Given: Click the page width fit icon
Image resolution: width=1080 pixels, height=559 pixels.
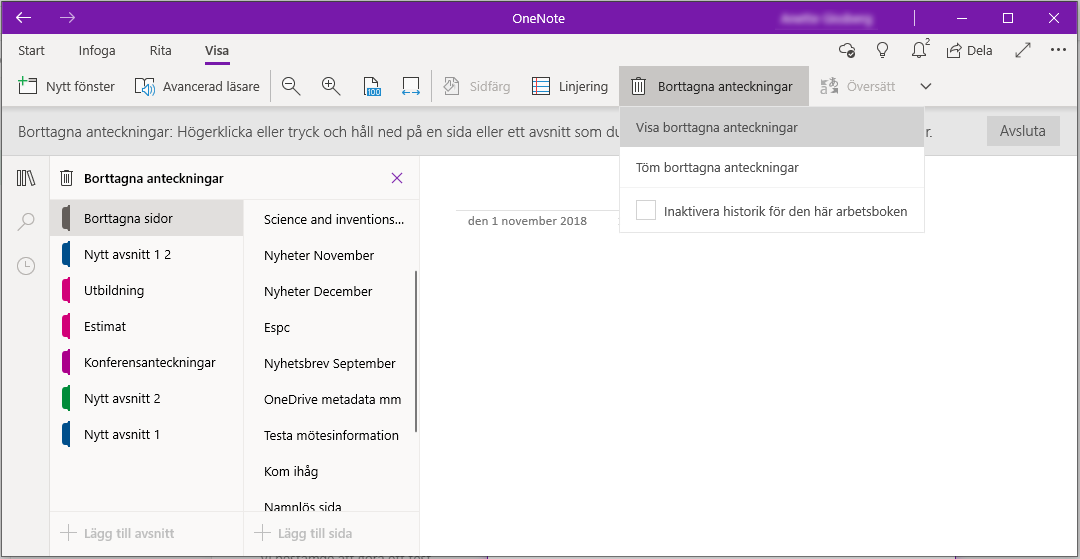Looking at the screenshot, I should [x=411, y=87].
